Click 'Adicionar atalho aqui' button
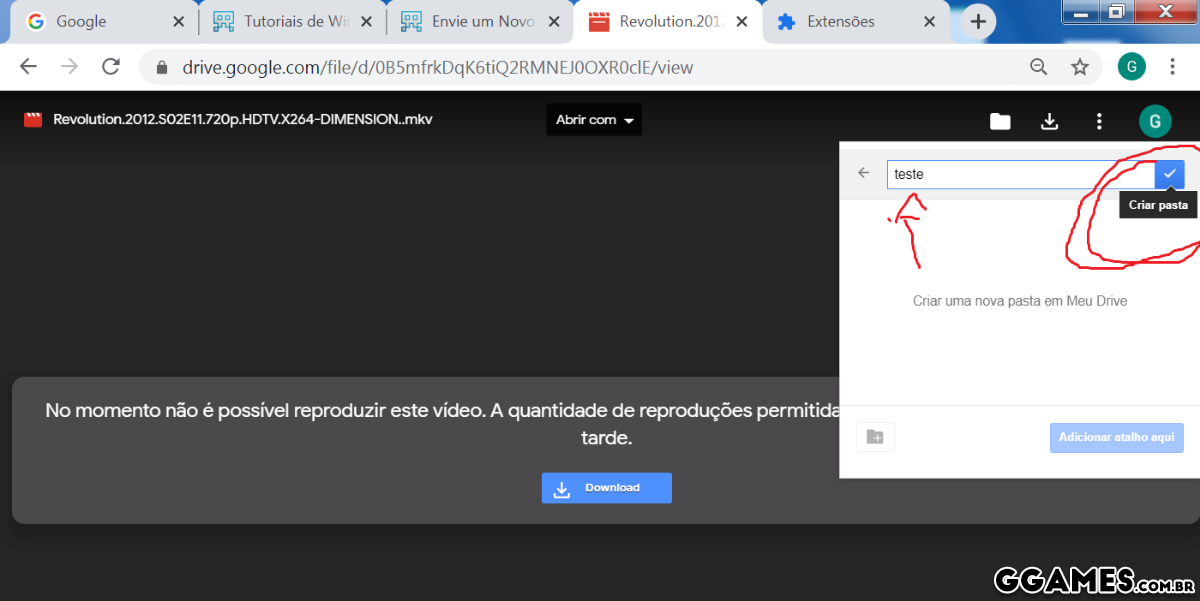 (1116, 437)
